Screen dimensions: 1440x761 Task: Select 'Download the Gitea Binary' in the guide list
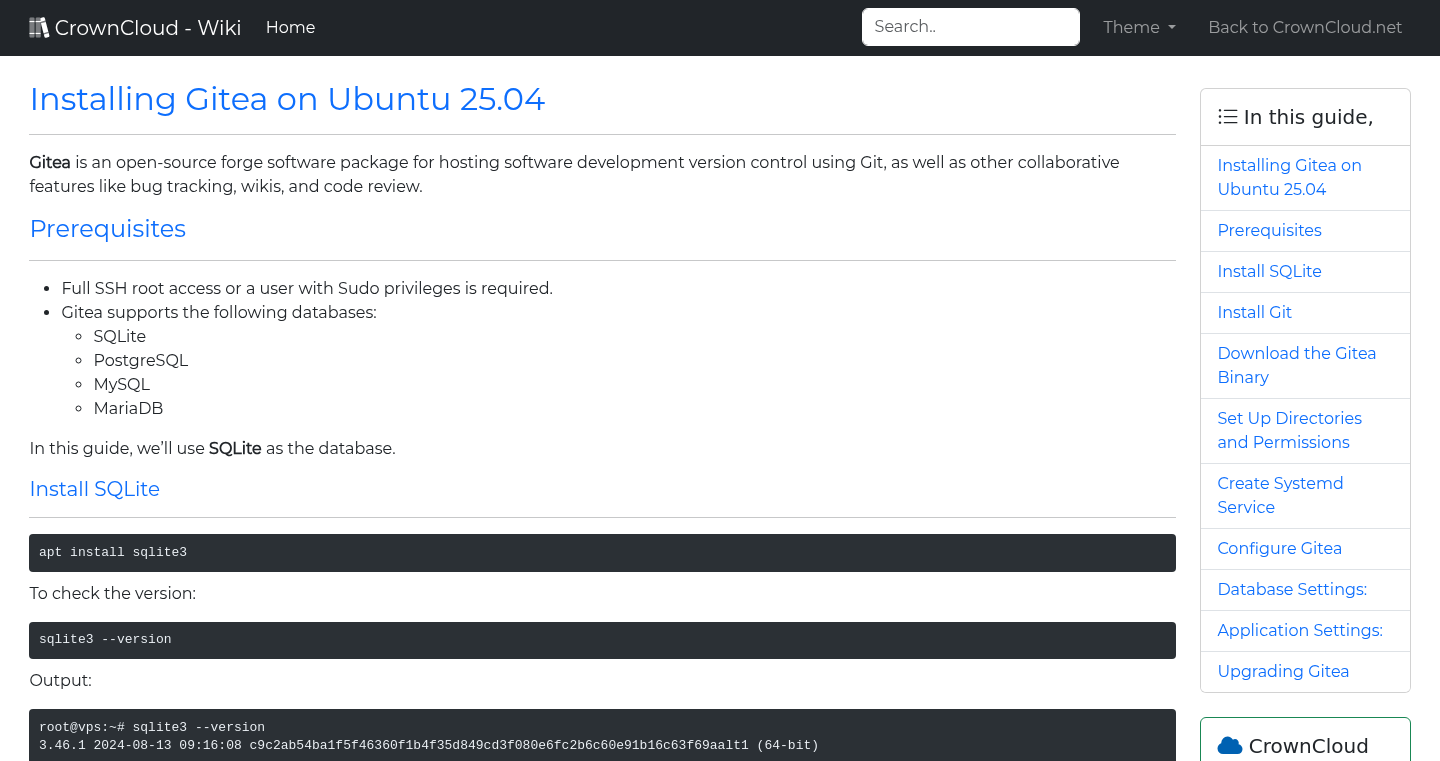(x=1297, y=365)
